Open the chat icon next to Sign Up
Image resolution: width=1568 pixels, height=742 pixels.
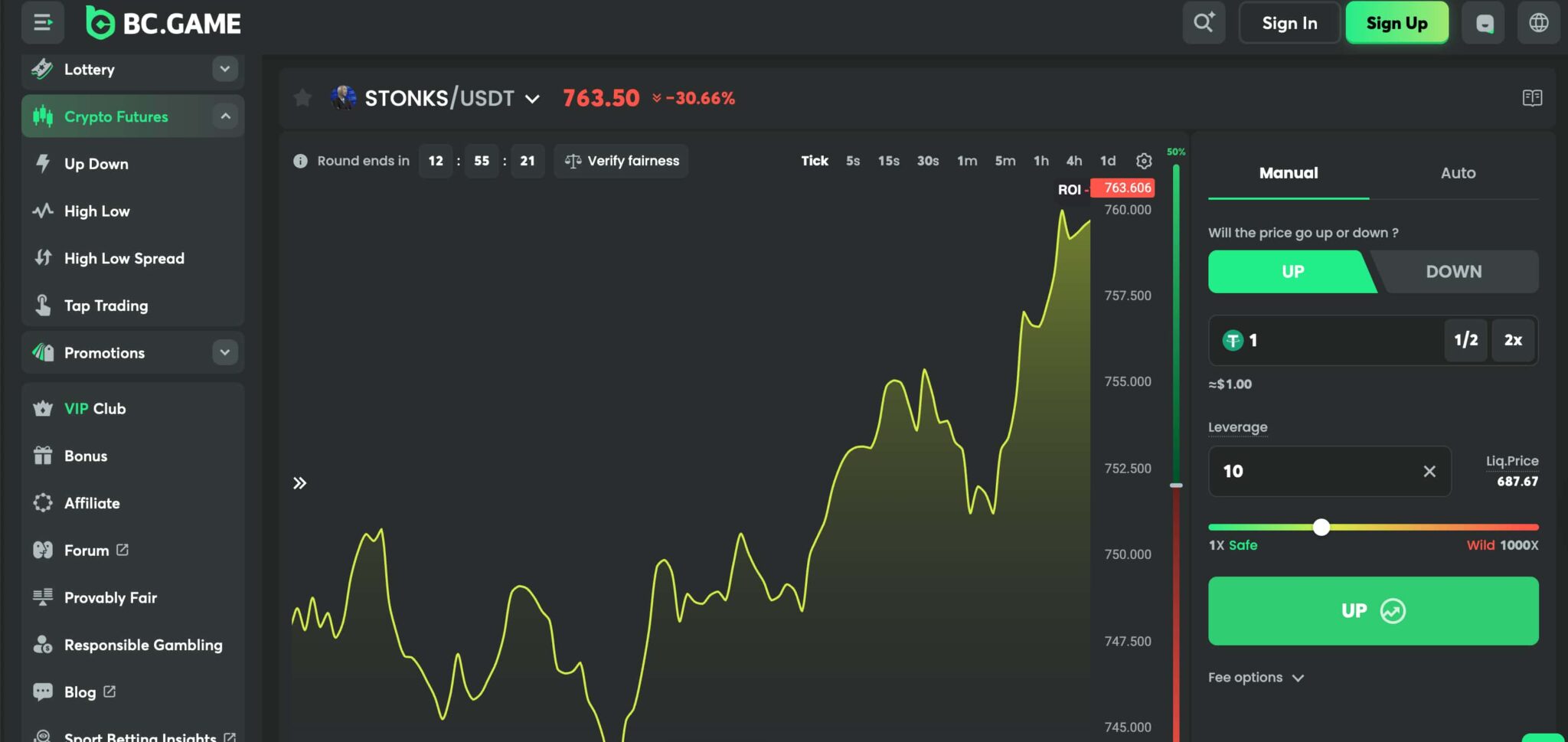pos(1484,23)
